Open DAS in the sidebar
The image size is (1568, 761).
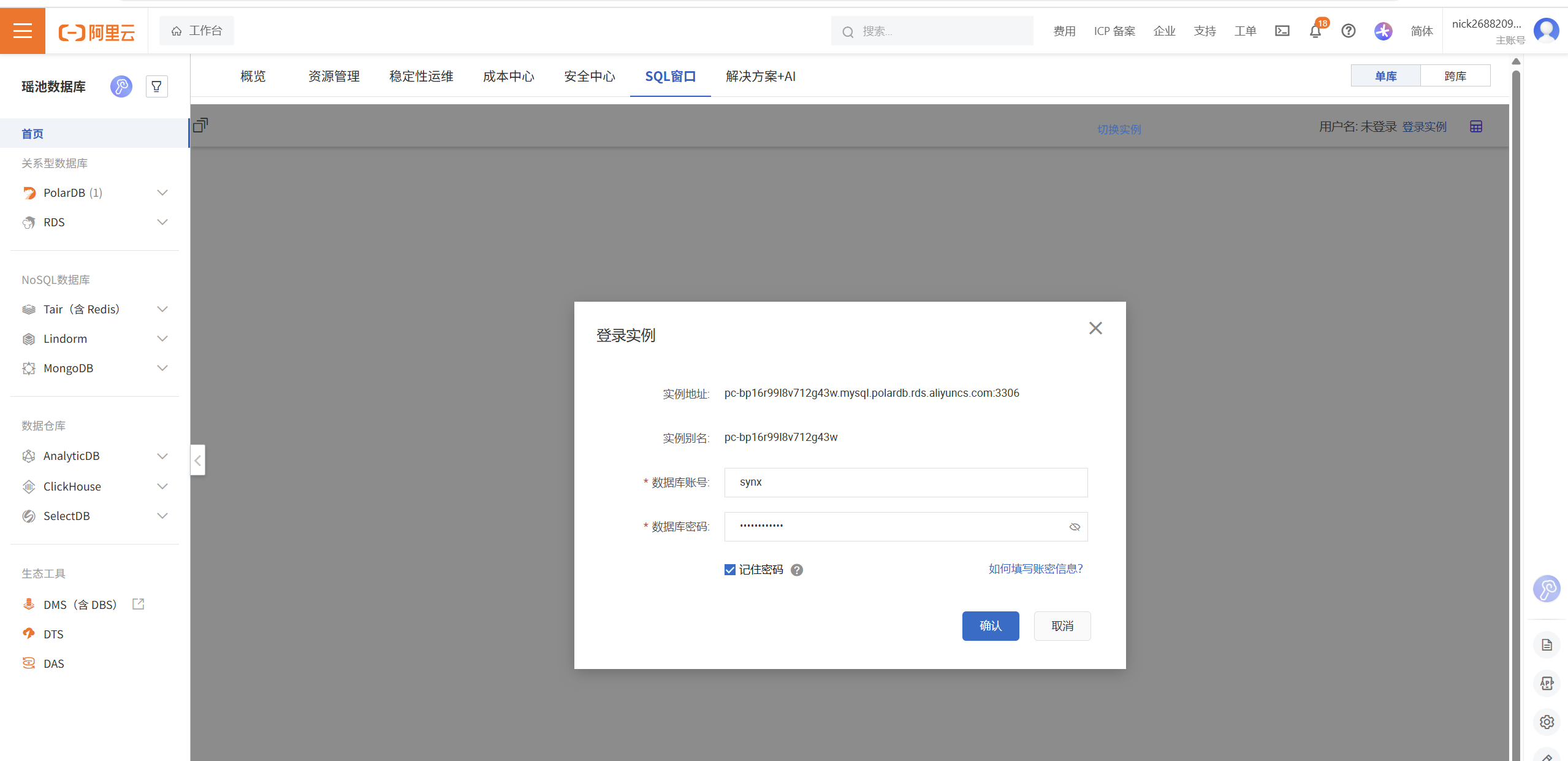point(53,663)
